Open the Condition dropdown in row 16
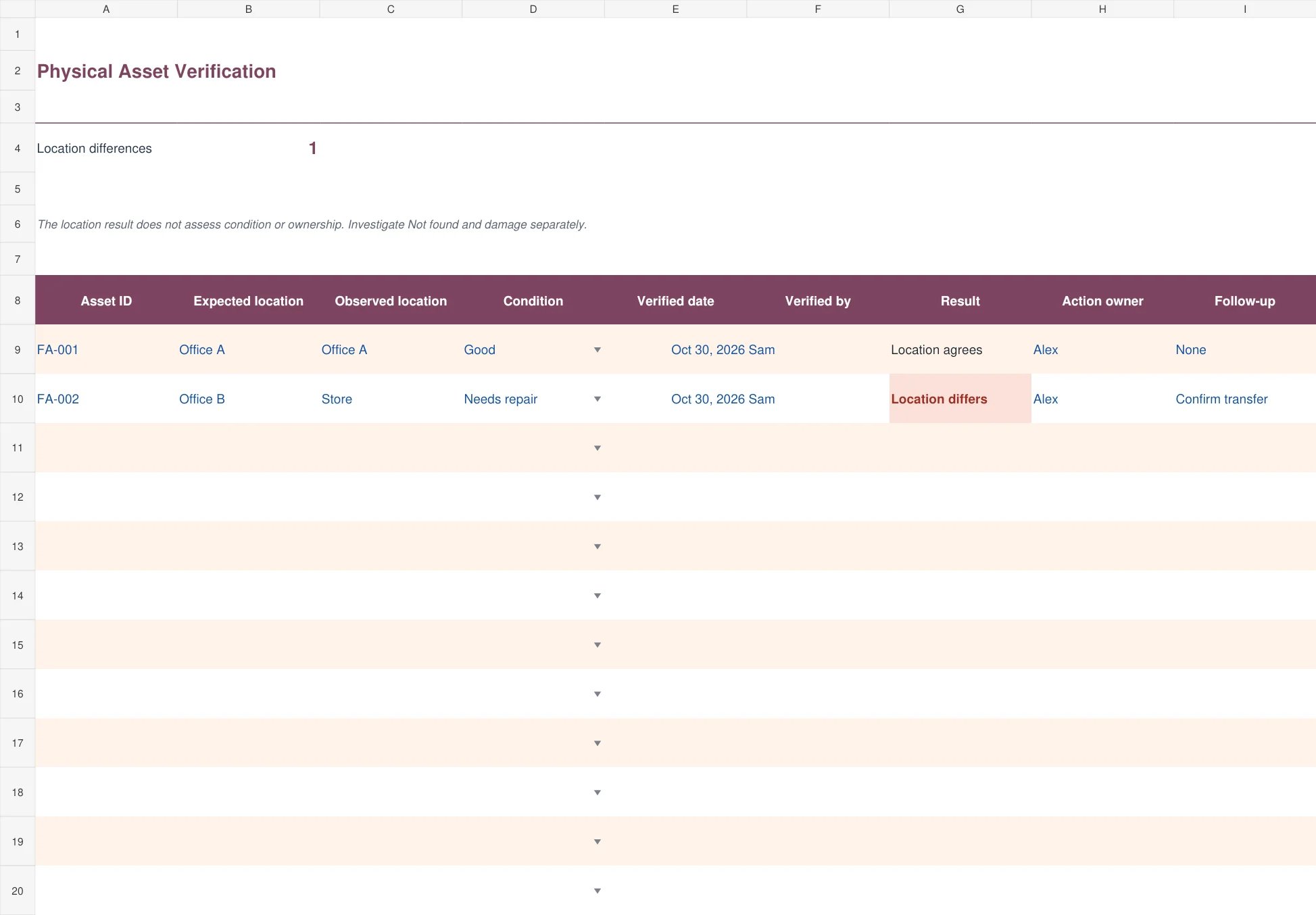 pos(597,694)
